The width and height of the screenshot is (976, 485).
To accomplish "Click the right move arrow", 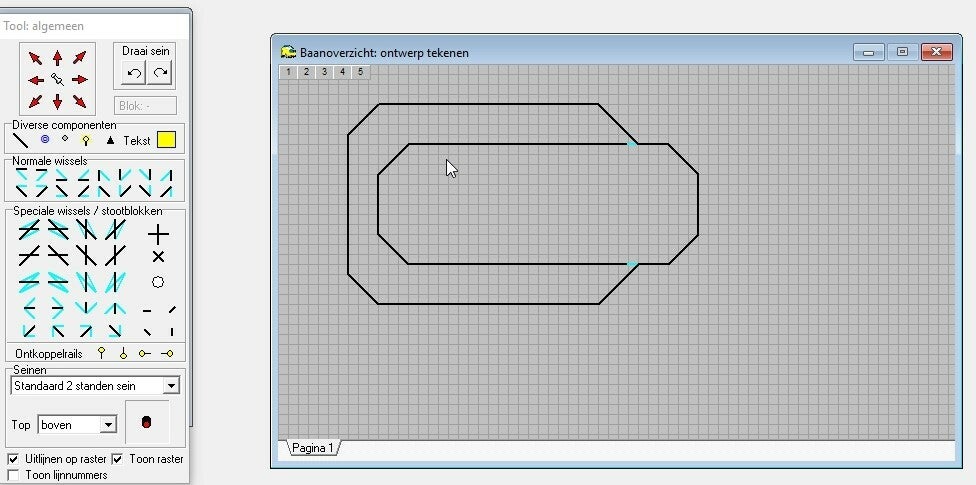I will pyautogui.click(x=80, y=80).
